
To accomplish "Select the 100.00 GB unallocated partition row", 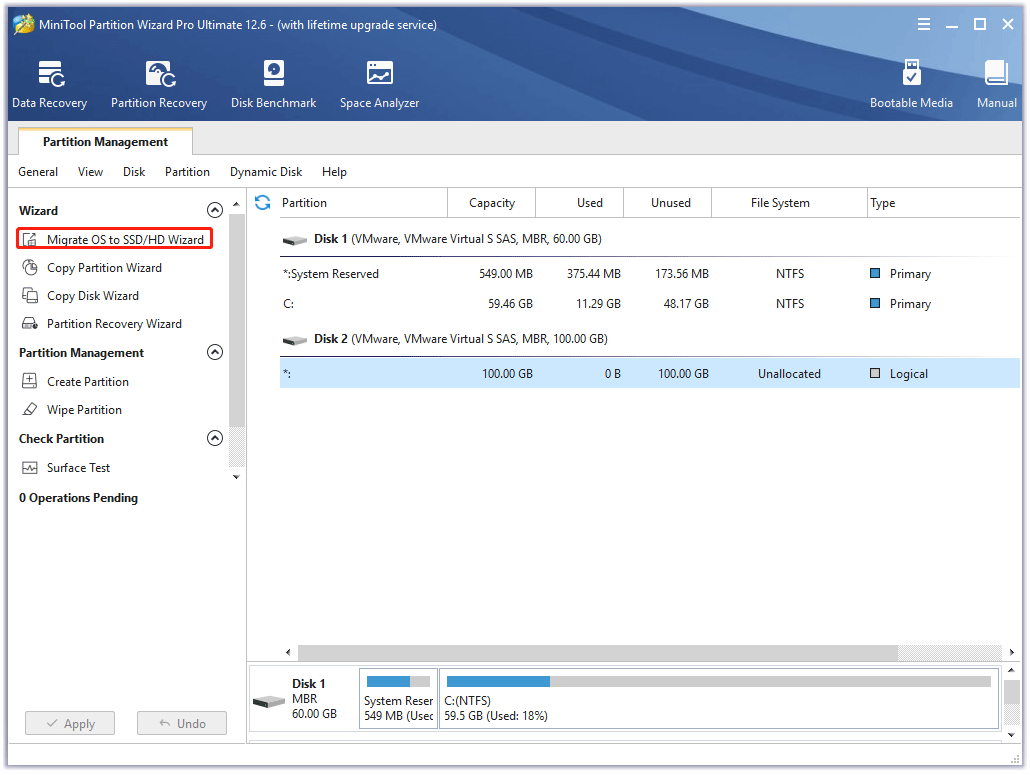I will 650,373.
